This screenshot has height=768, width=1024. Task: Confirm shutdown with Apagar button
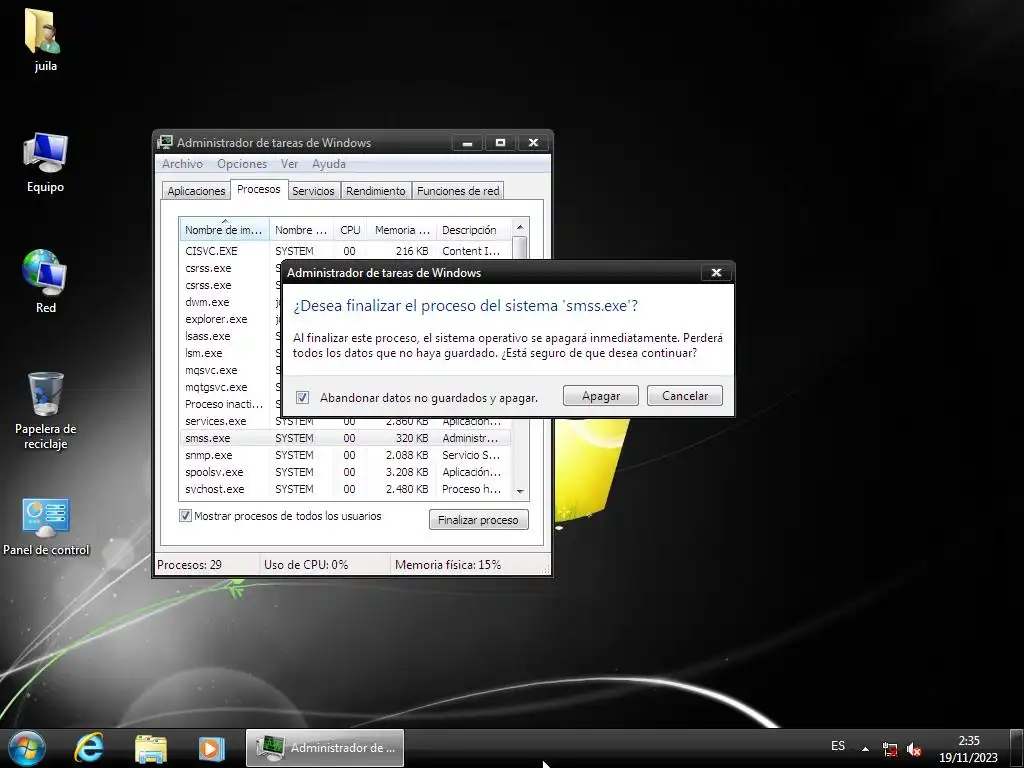point(601,396)
